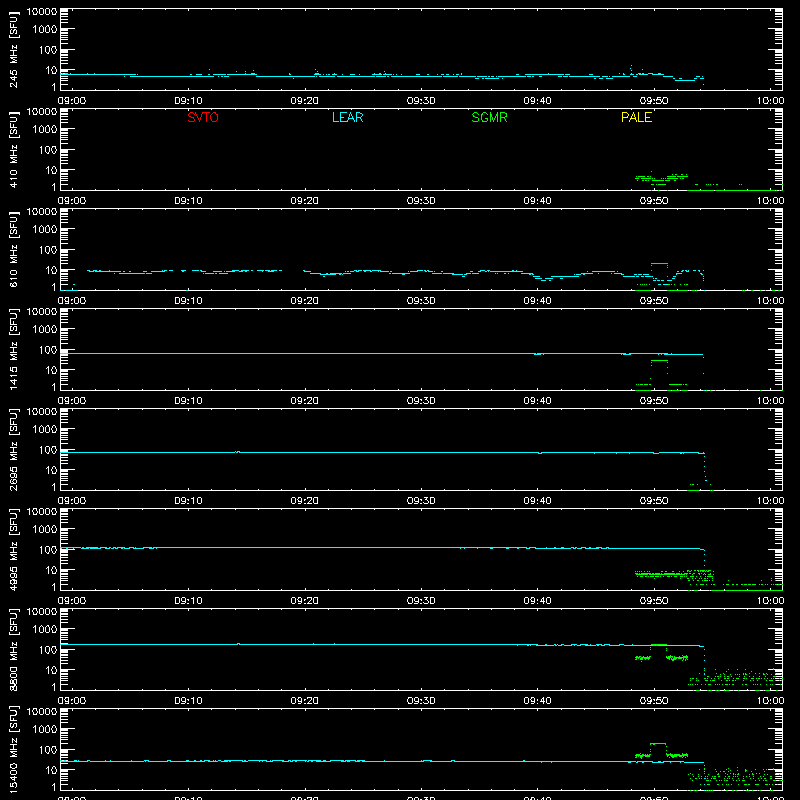Click the 100 y-tick of the 15400 MHz plot
The image size is (800, 800).
[48, 750]
